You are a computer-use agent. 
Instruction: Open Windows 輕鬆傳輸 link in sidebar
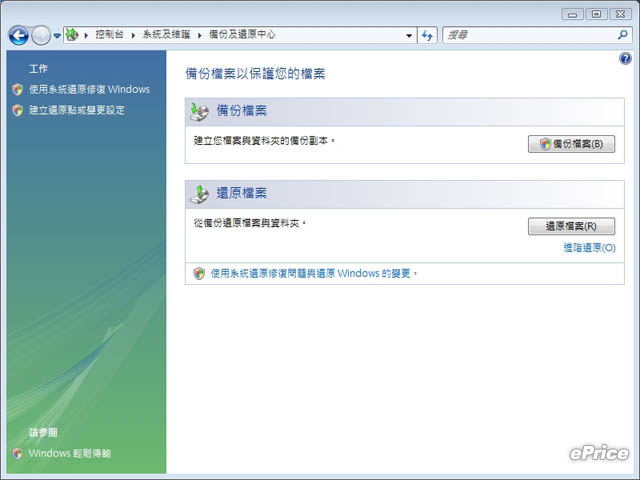(x=70, y=453)
